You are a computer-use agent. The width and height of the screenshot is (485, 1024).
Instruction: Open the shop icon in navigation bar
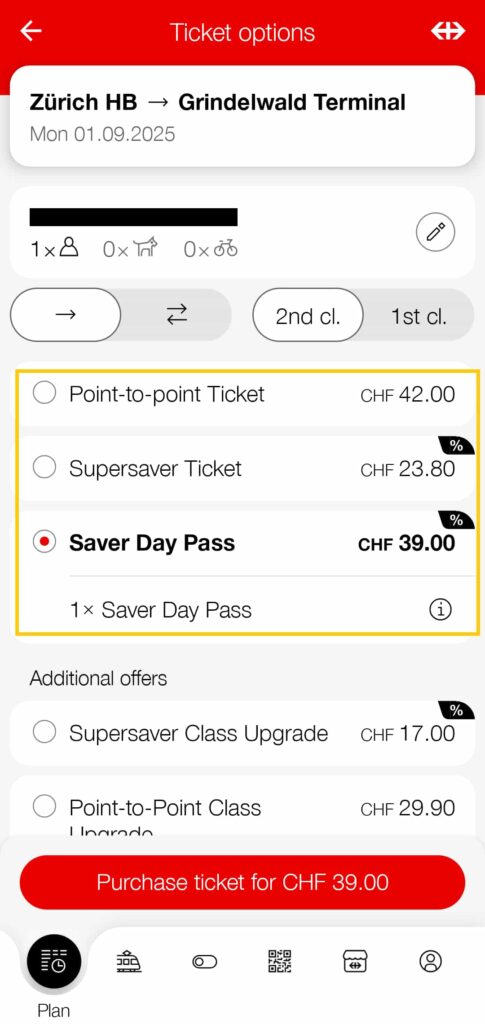(x=355, y=961)
